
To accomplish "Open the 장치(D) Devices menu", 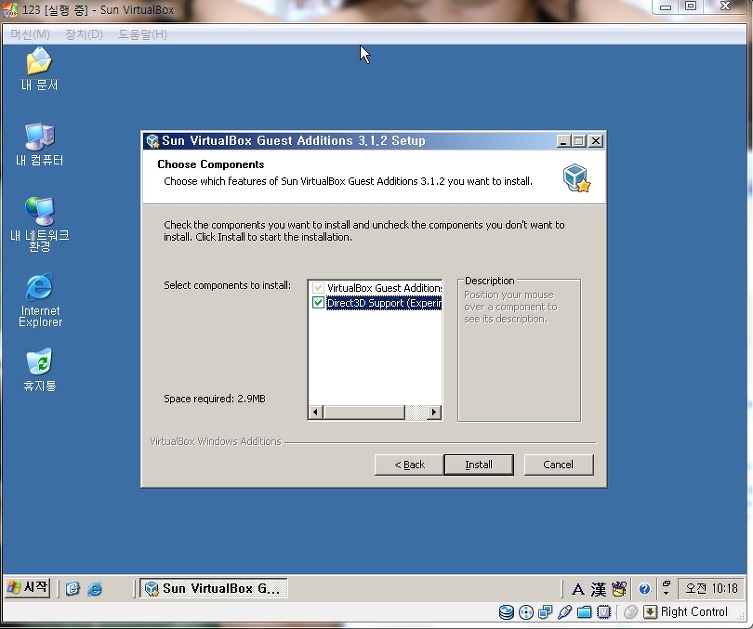I will tap(84, 35).
